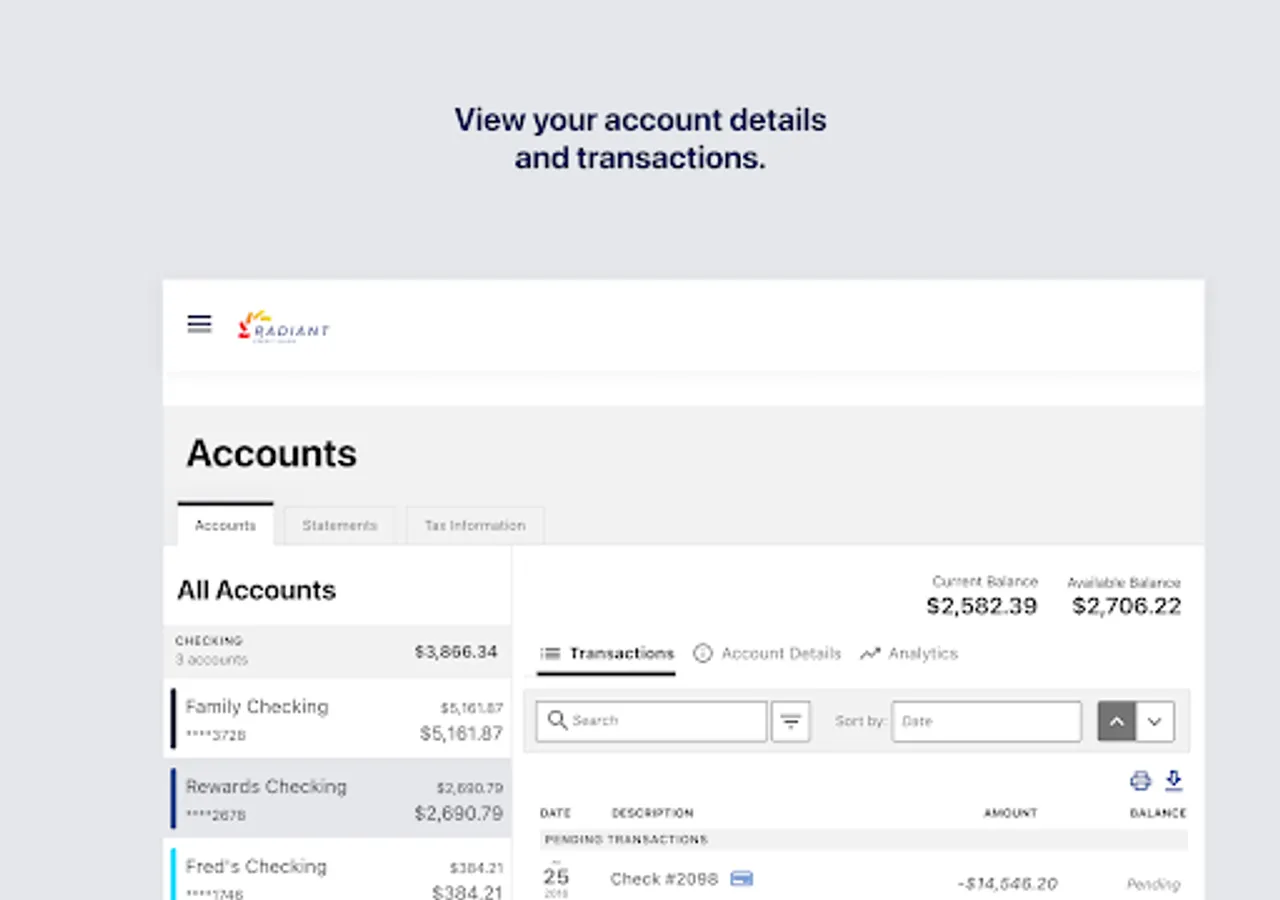Click the search magnifier icon
The width and height of the screenshot is (1280, 900).
tap(558, 720)
